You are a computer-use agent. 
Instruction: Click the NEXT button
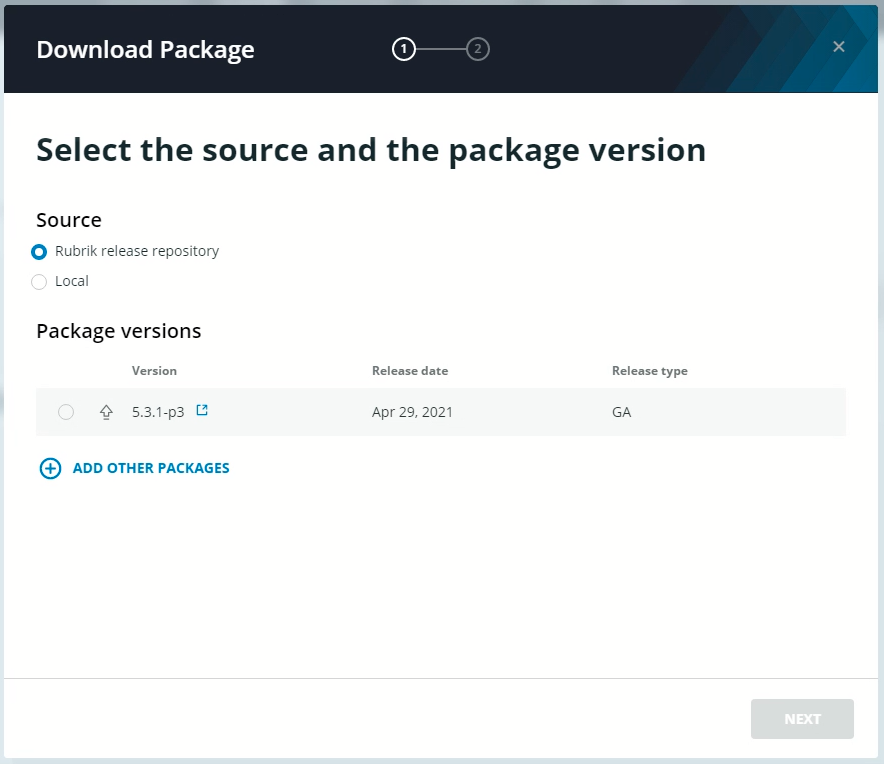(802, 719)
